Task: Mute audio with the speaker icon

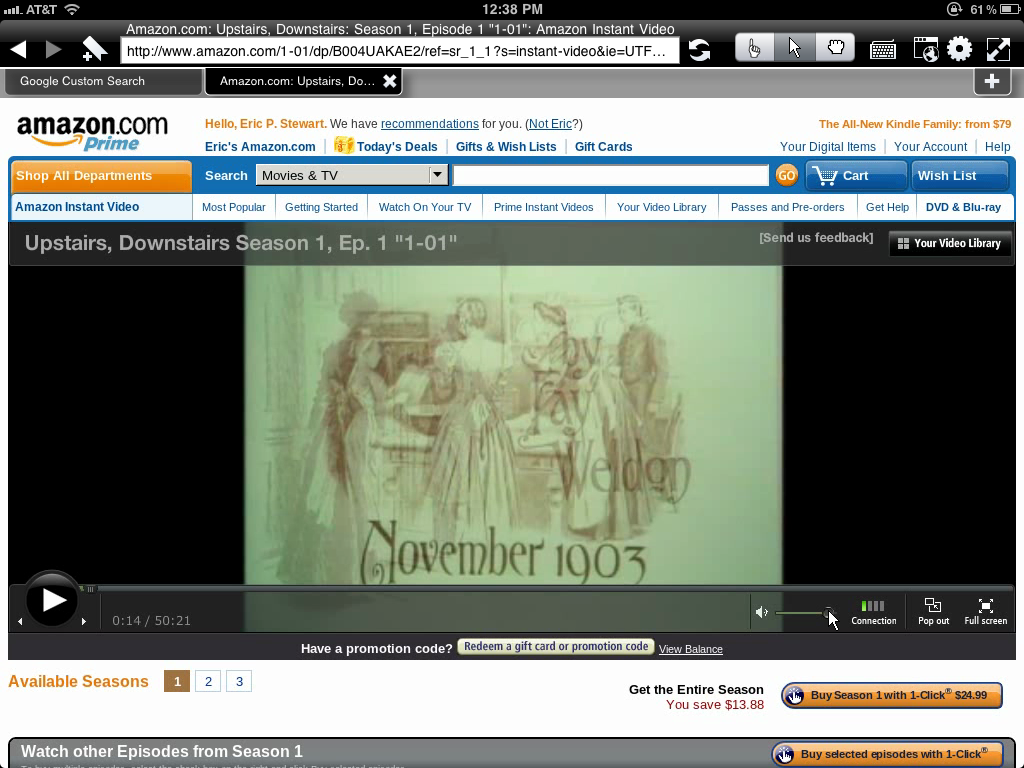Action: (761, 613)
